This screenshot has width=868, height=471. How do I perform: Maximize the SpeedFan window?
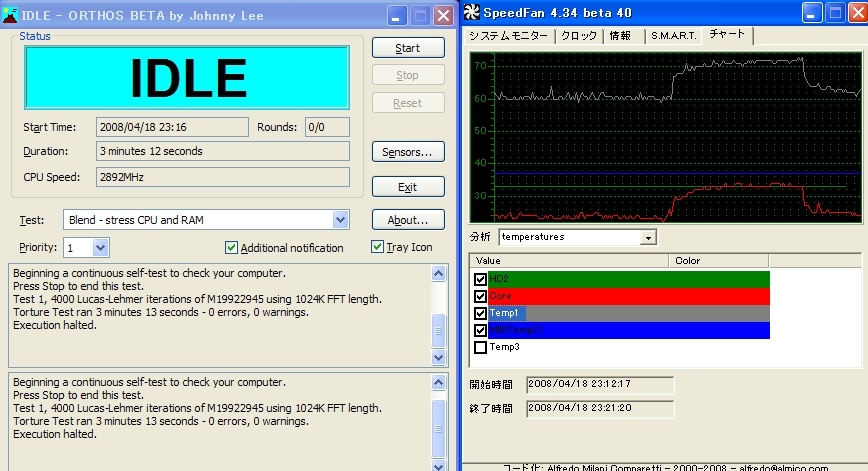click(835, 13)
